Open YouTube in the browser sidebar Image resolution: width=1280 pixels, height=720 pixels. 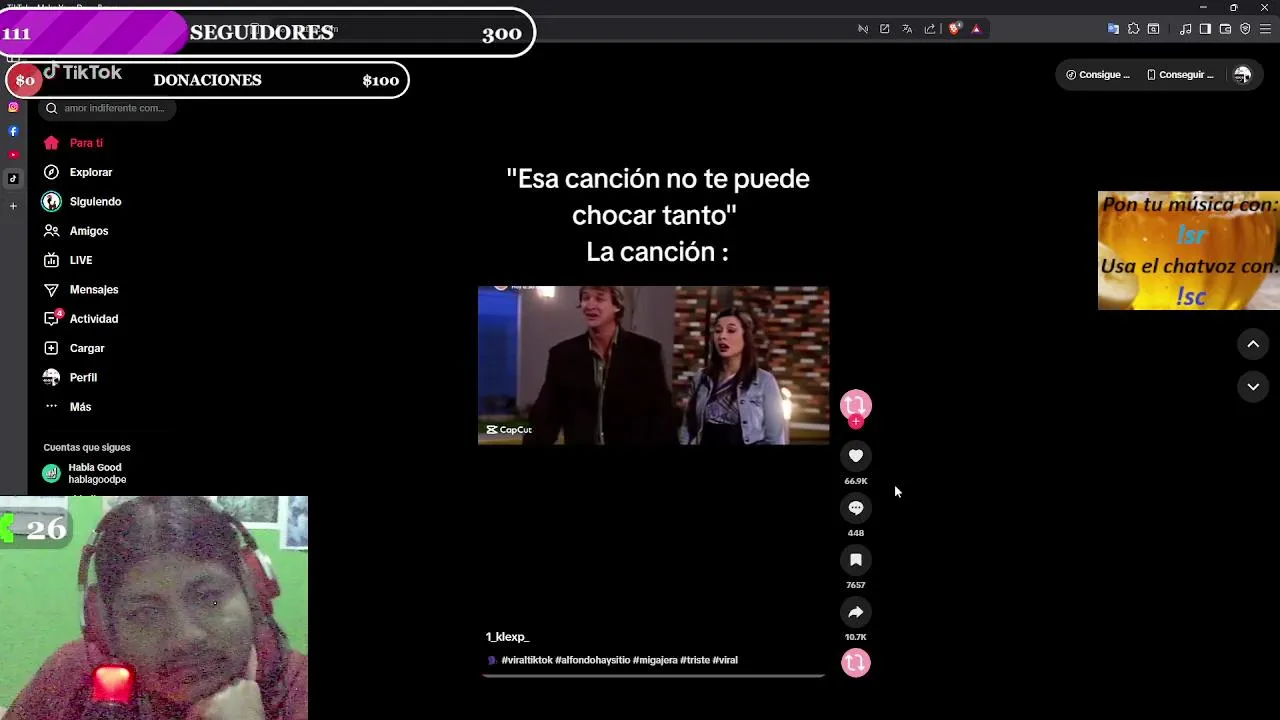[13, 155]
